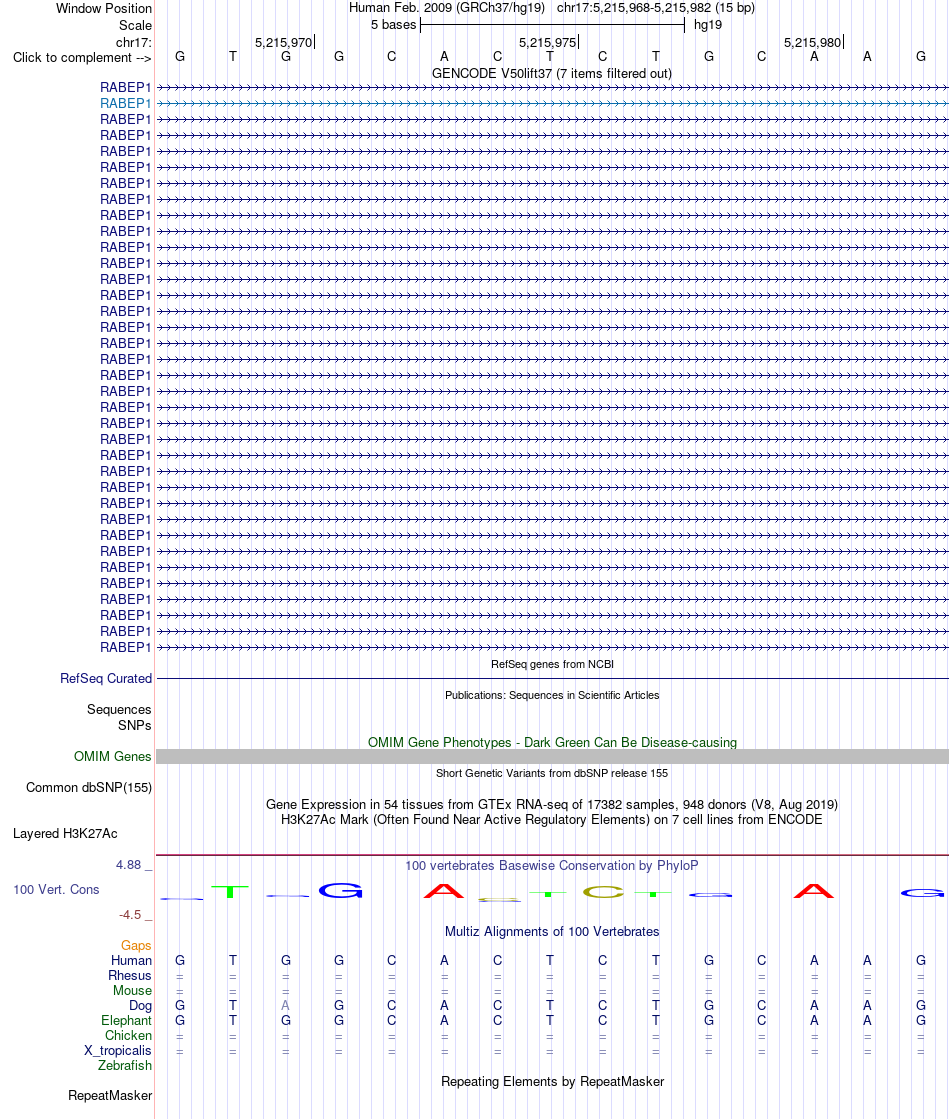Select the Human species row label
950x1119 pixels.
131,961
